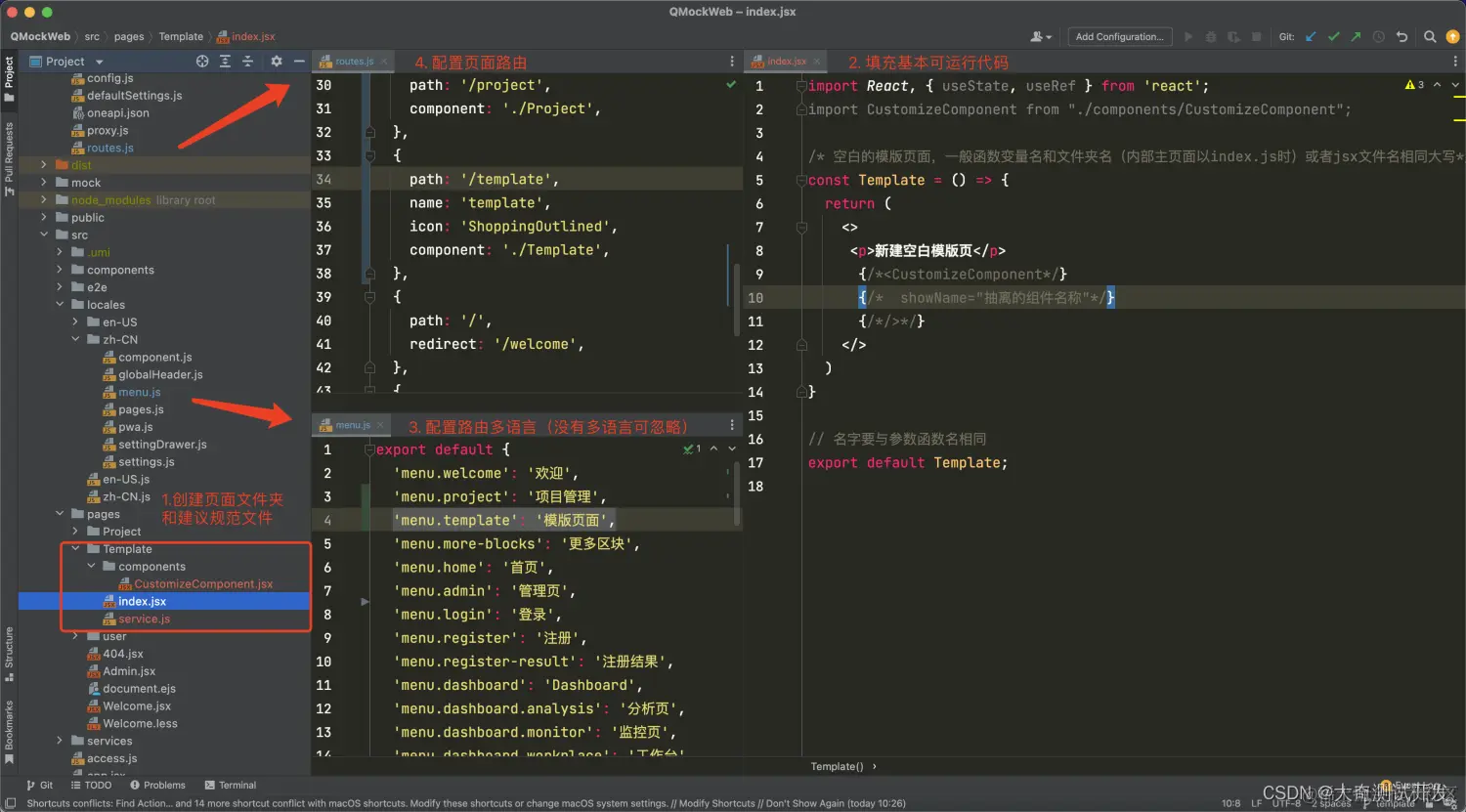Screen dimensions: 1466x812
Task: Collapse the locales folder
Action: (x=60, y=305)
